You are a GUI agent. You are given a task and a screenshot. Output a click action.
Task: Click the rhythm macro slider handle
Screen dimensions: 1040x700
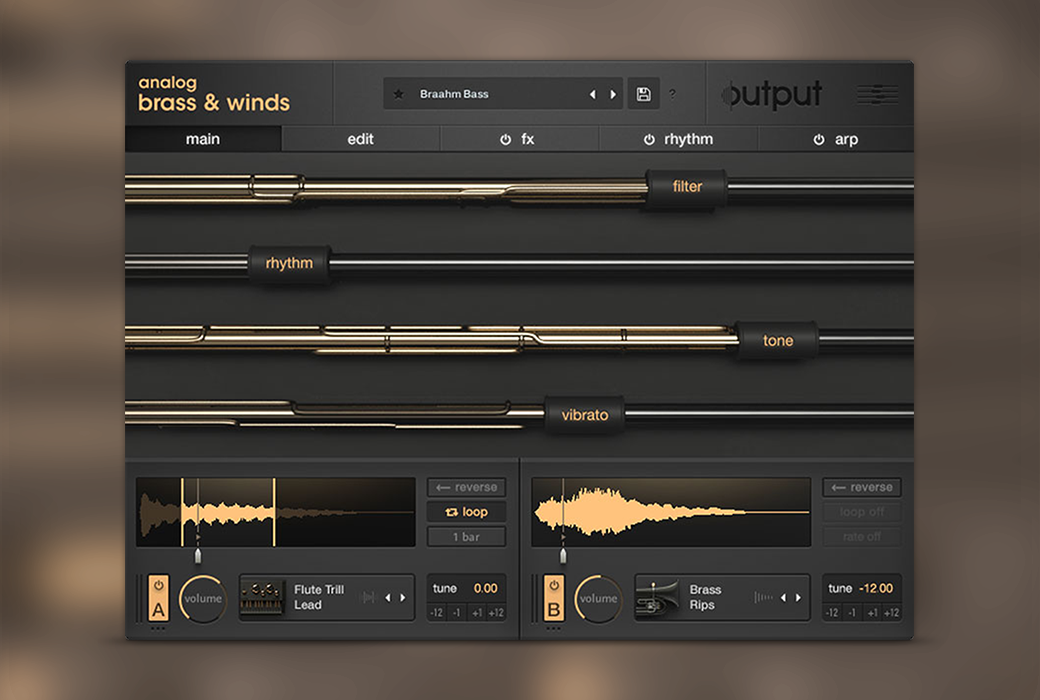coord(290,263)
